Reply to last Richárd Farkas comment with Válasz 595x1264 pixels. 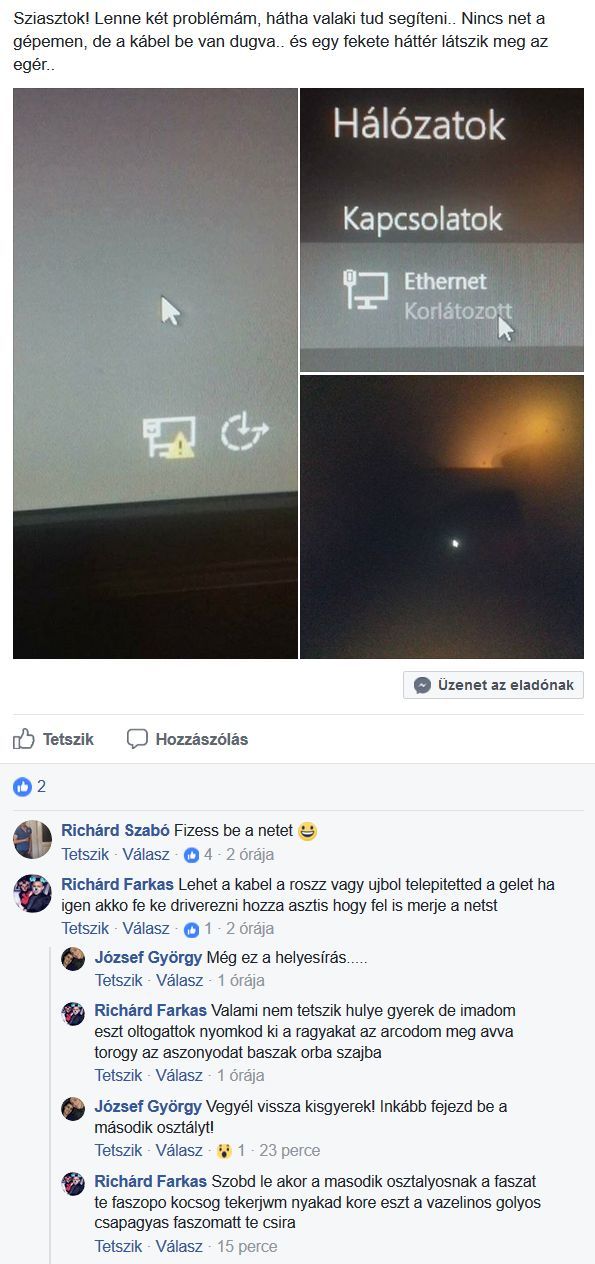point(180,1247)
